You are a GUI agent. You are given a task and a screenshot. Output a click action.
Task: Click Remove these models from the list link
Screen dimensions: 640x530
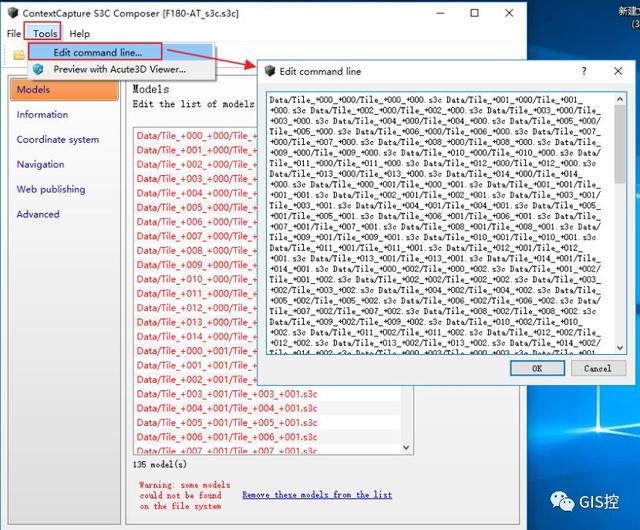[x=317, y=495]
